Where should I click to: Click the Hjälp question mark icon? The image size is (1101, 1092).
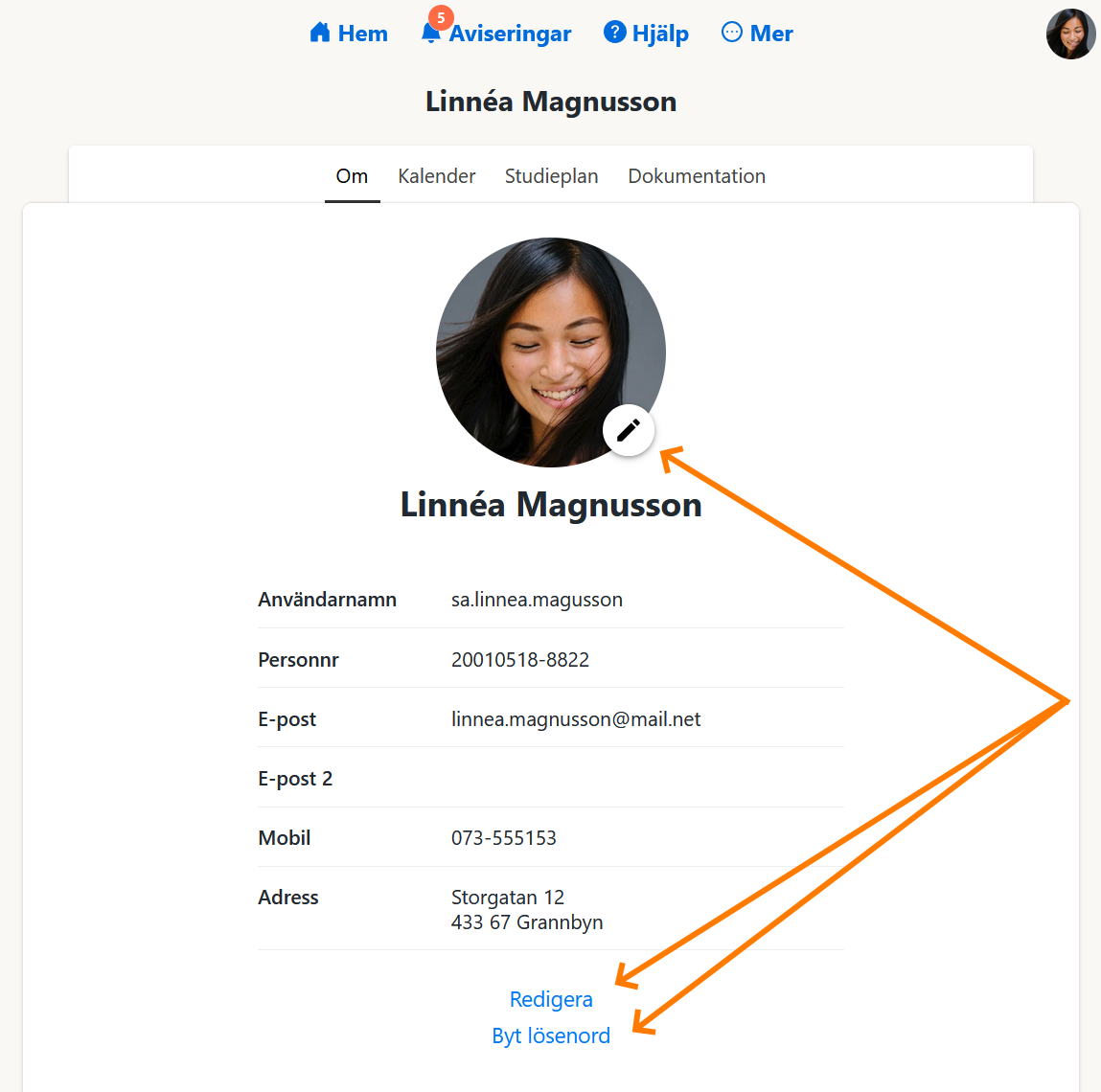pos(613,32)
